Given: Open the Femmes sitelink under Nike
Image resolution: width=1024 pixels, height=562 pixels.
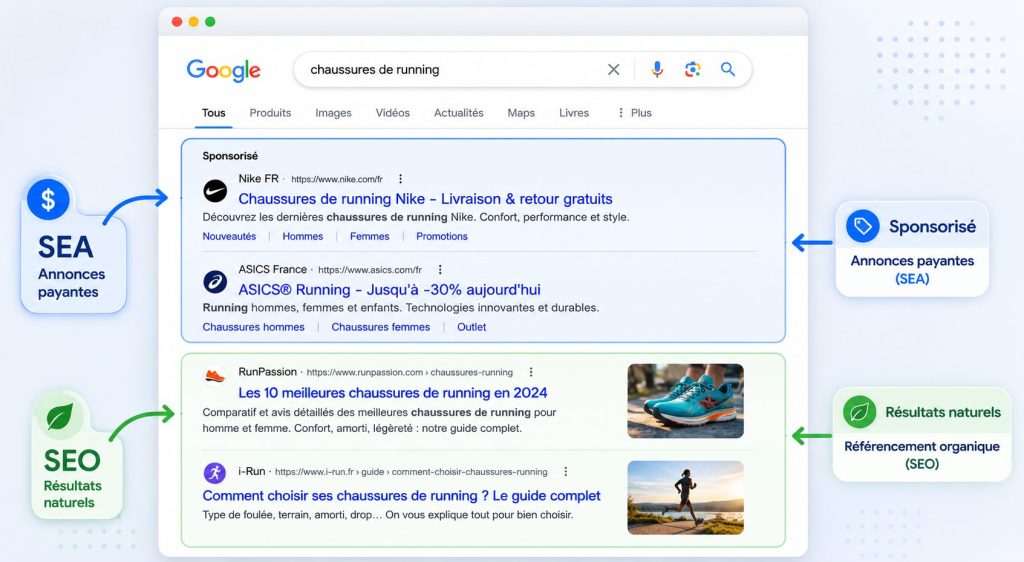Looking at the screenshot, I should [370, 236].
